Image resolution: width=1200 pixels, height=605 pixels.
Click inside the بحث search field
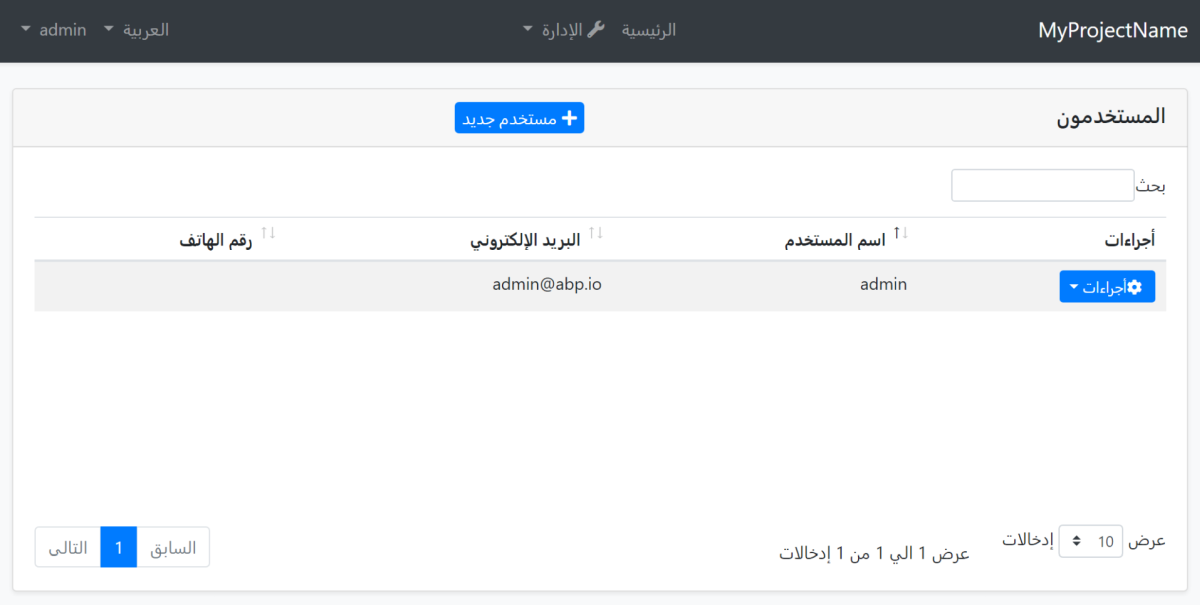1042,185
